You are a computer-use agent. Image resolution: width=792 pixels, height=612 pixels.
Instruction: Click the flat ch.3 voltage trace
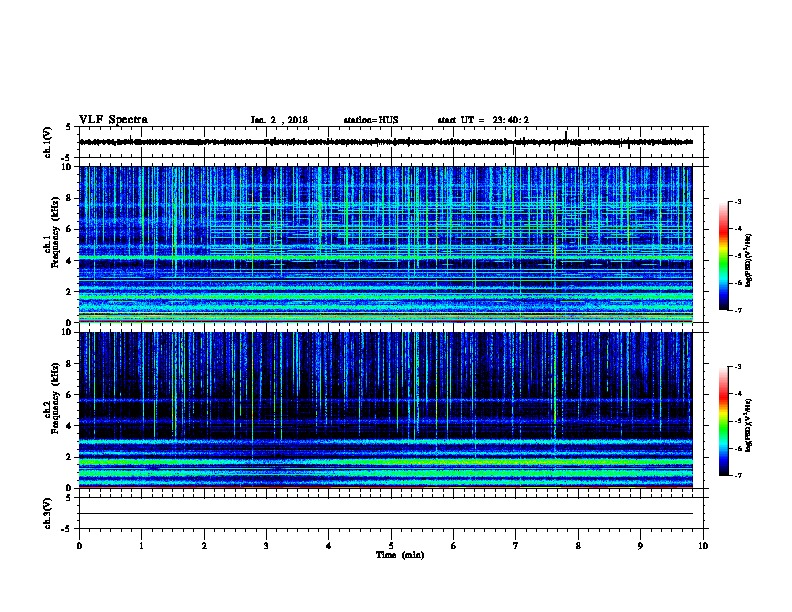(386, 514)
